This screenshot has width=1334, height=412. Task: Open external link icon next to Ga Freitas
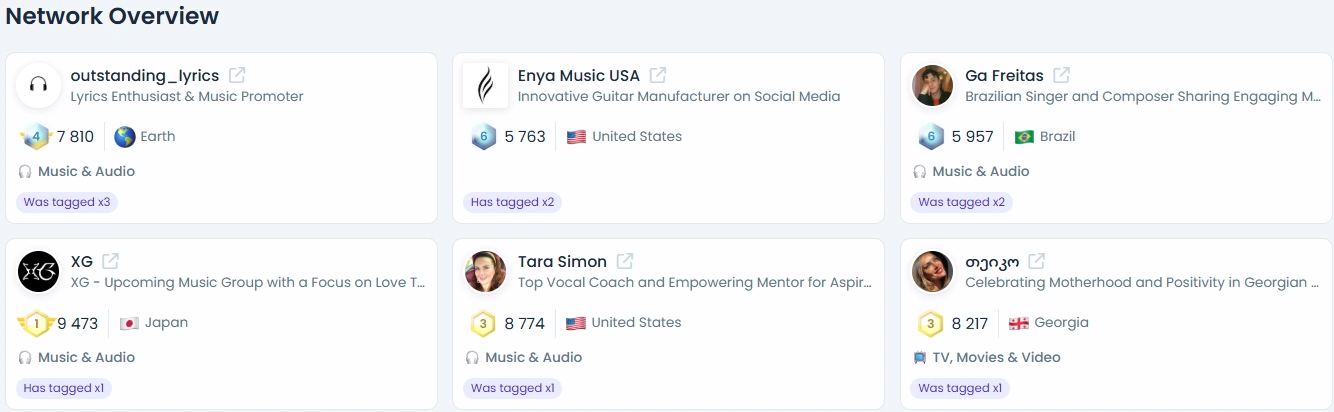click(x=1062, y=75)
